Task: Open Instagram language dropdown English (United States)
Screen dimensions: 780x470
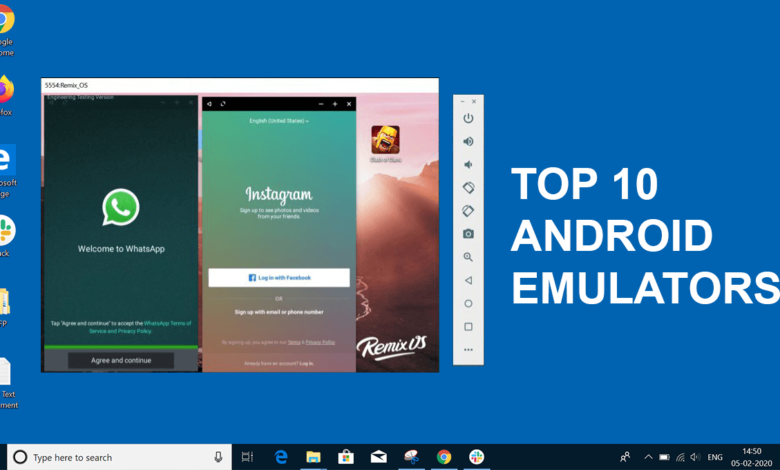Action: pos(279,121)
